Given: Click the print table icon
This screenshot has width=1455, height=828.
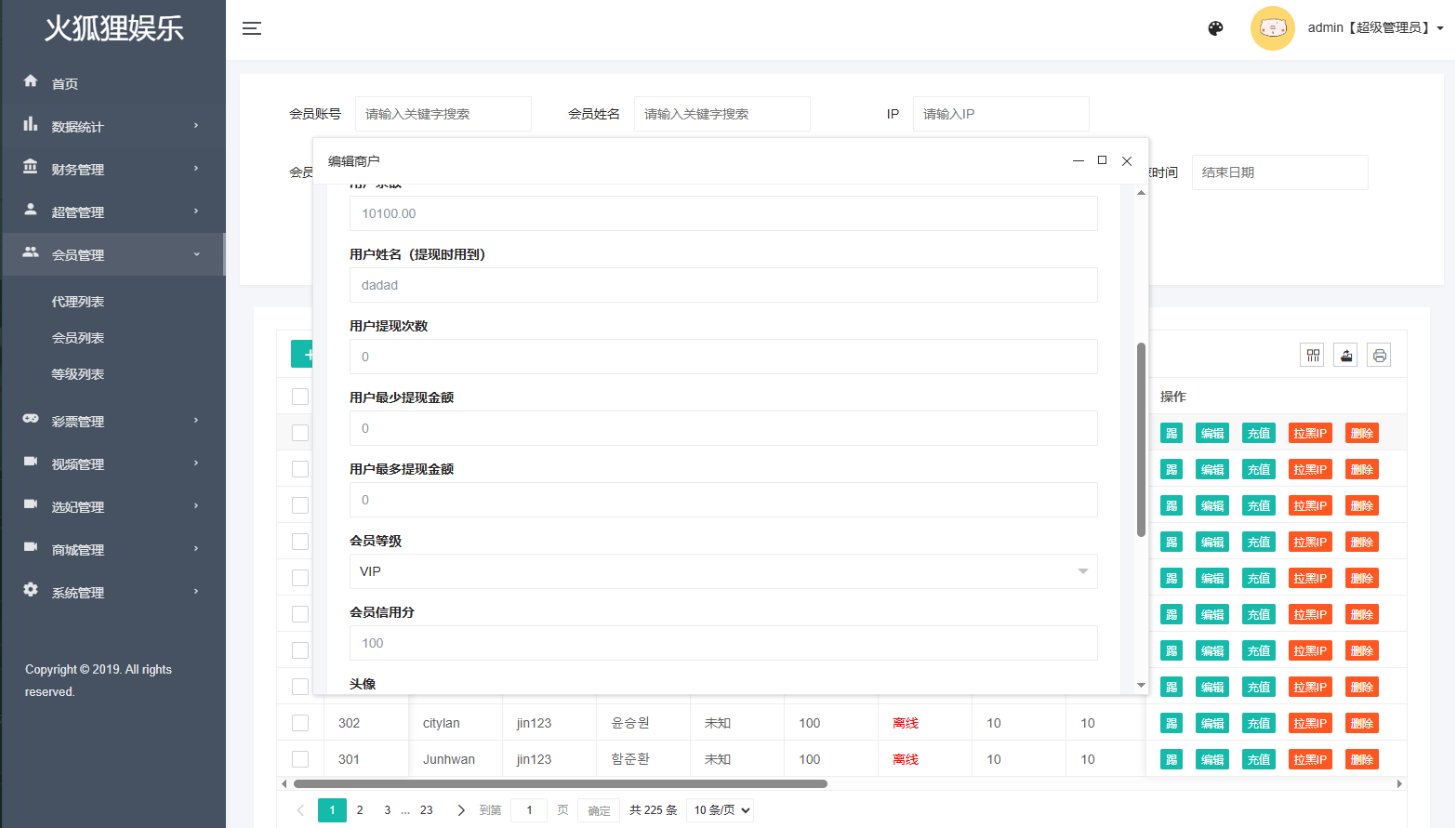Looking at the screenshot, I should click(x=1380, y=355).
